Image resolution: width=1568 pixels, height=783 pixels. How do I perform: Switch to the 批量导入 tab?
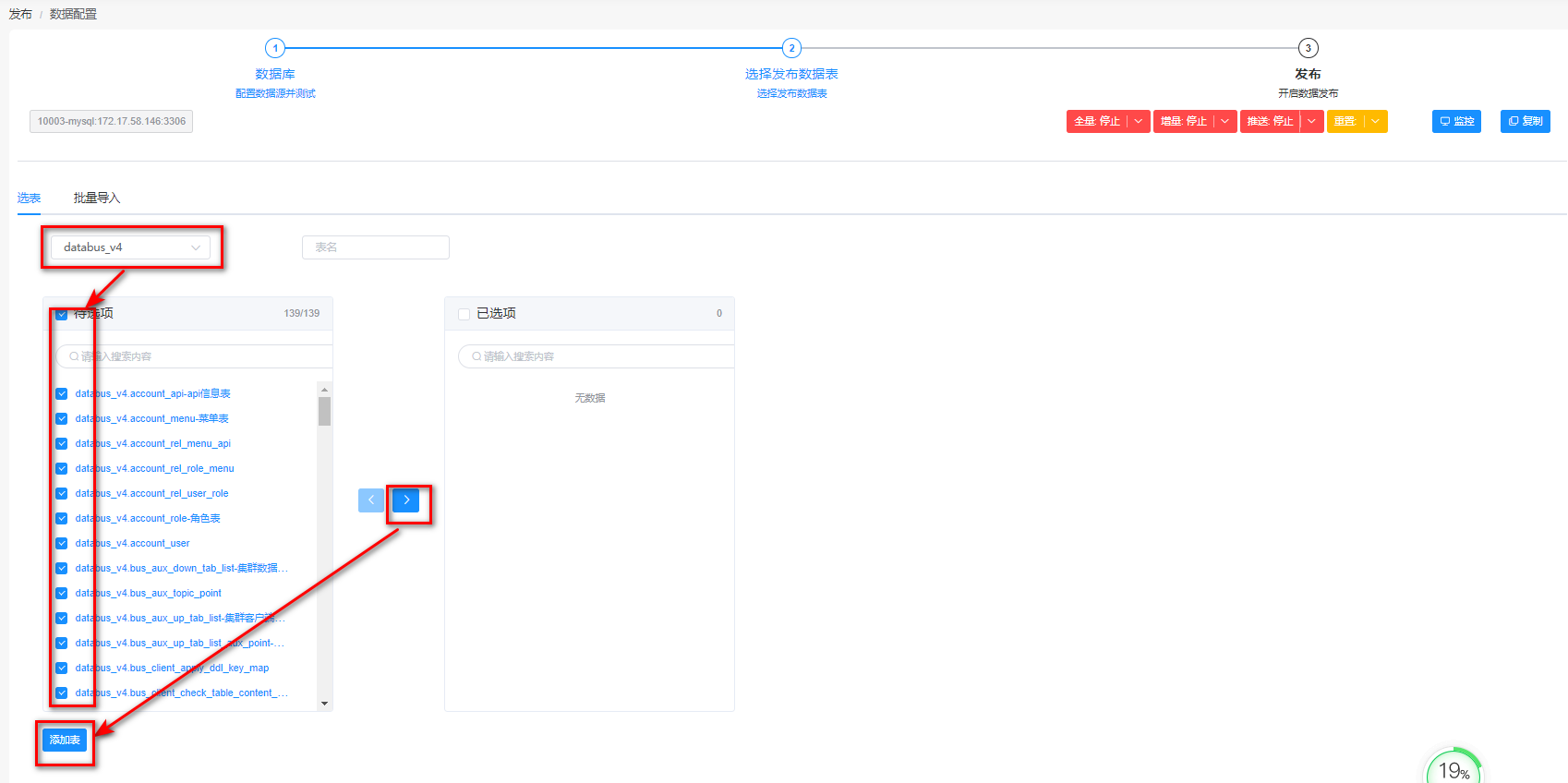(97, 198)
